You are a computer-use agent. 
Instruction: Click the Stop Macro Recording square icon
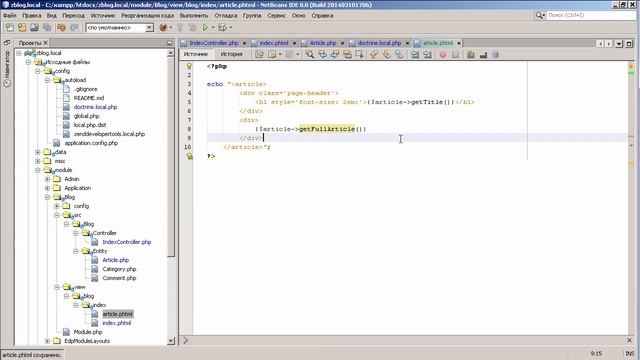[x=456, y=54]
